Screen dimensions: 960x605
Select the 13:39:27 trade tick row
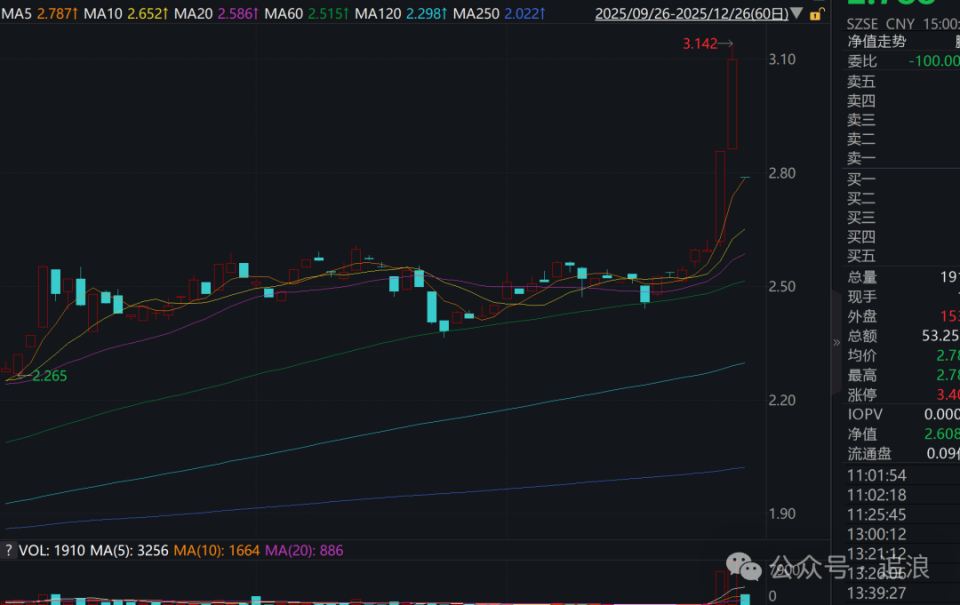tap(903, 593)
